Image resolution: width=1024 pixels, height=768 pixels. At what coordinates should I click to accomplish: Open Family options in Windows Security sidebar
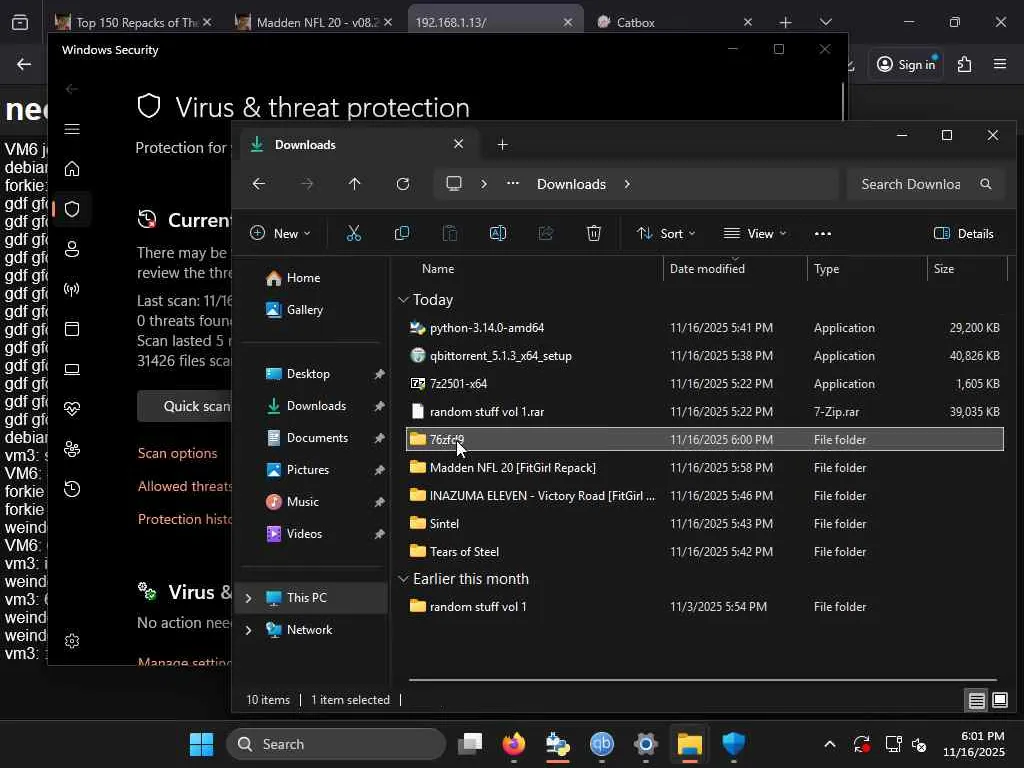[72, 449]
